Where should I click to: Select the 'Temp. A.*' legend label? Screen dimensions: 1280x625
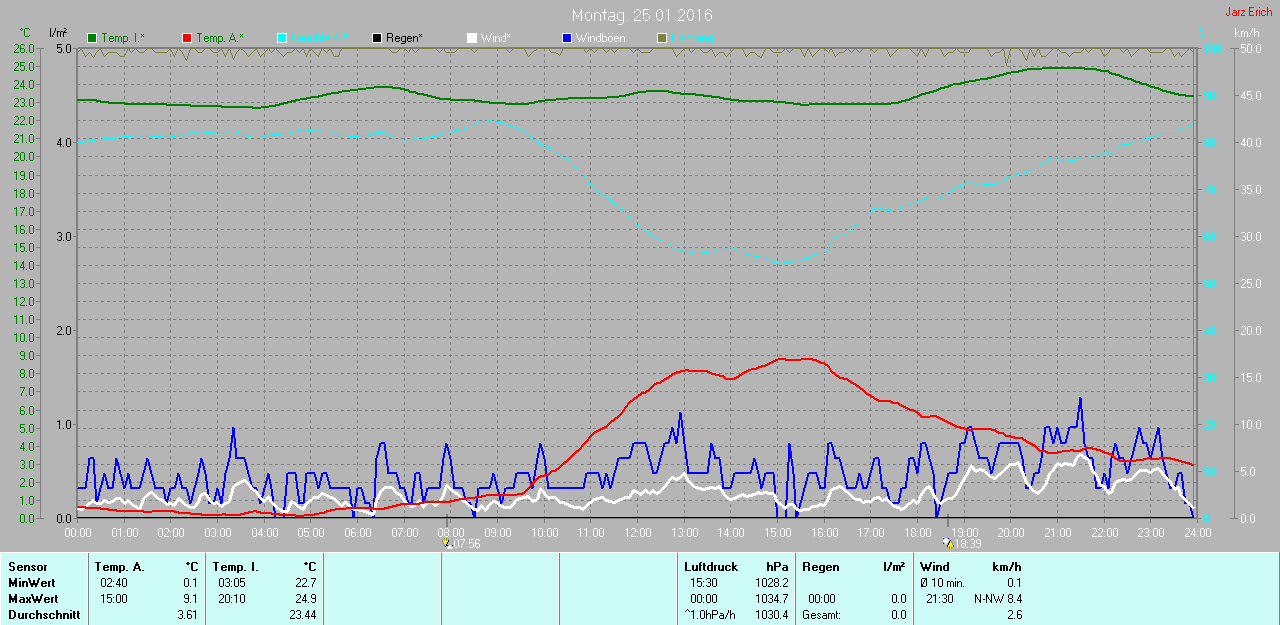click(x=219, y=38)
